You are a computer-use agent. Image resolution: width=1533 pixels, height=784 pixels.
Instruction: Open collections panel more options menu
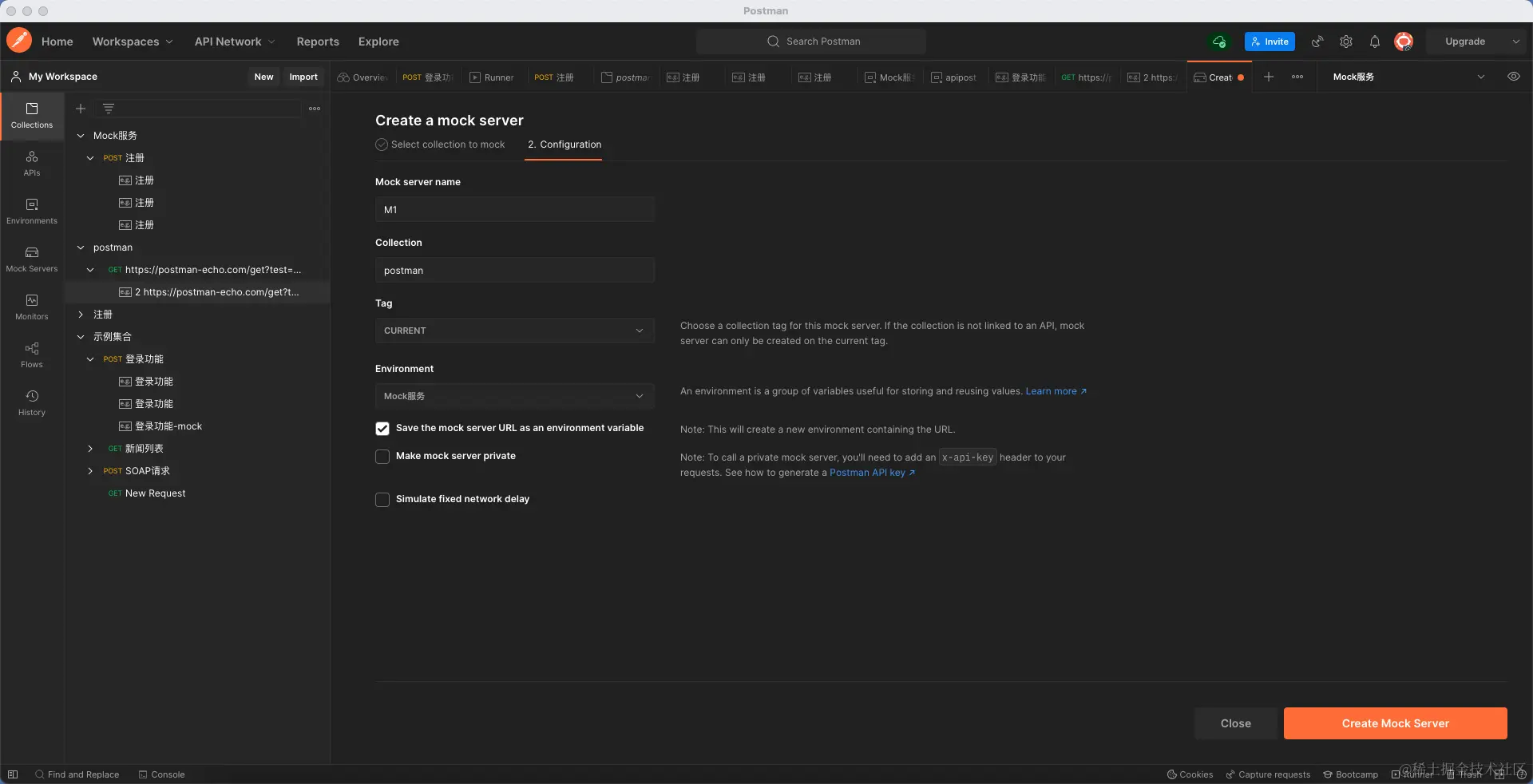pyautogui.click(x=315, y=109)
